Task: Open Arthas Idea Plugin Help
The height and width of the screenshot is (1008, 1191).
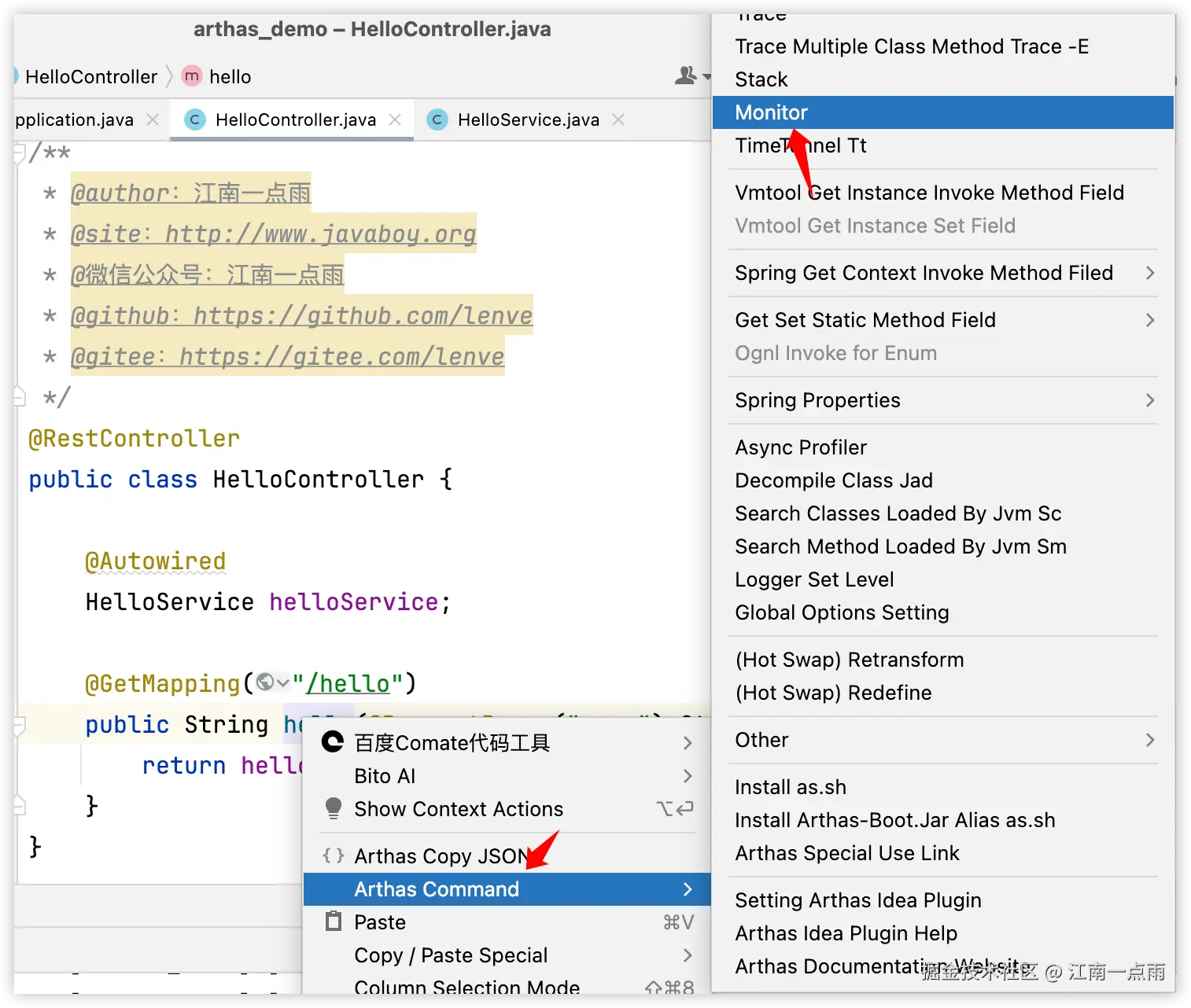Action: point(943,933)
